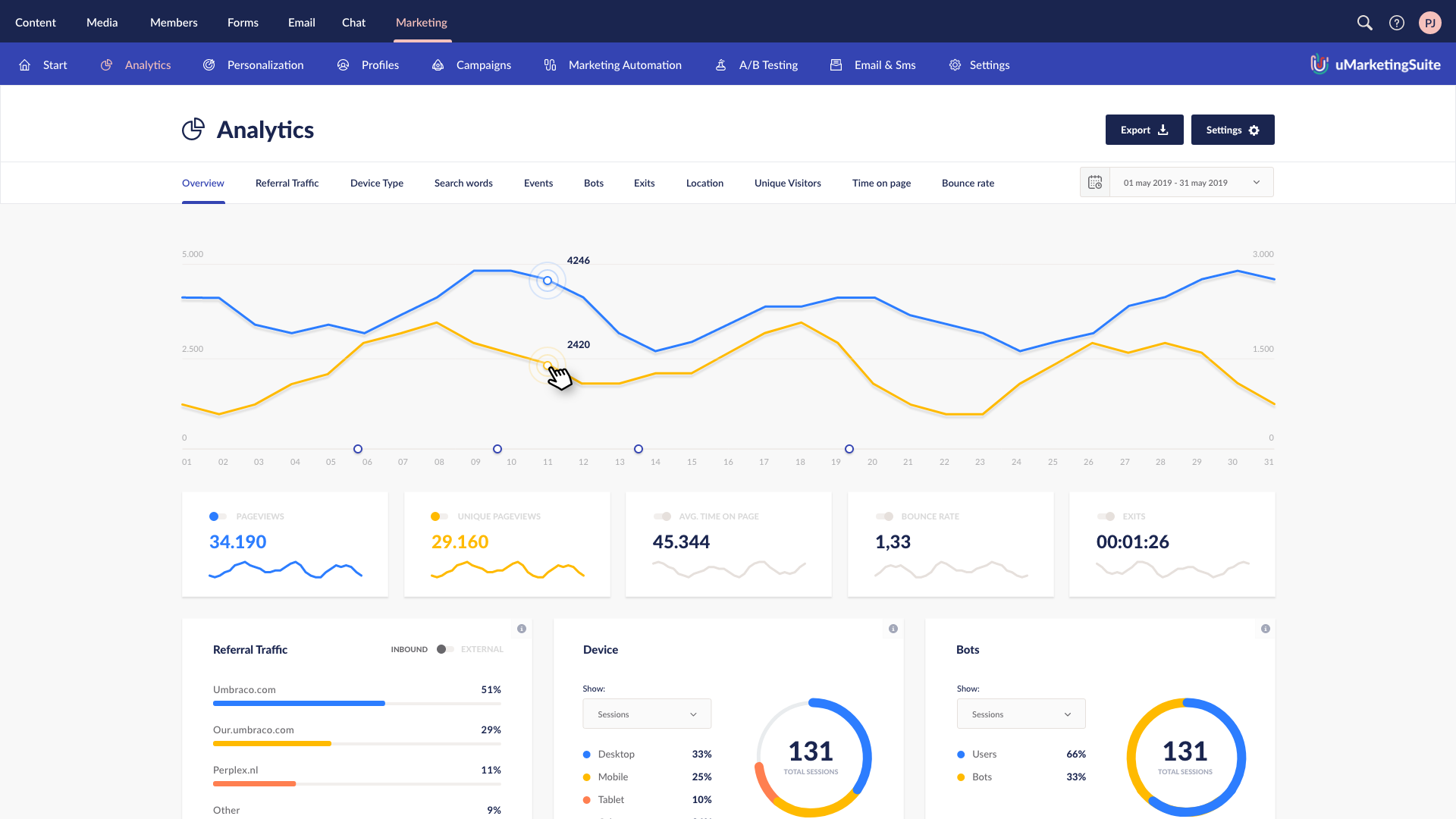
Task: Select the Referral Traffic tab
Action: [286, 182]
